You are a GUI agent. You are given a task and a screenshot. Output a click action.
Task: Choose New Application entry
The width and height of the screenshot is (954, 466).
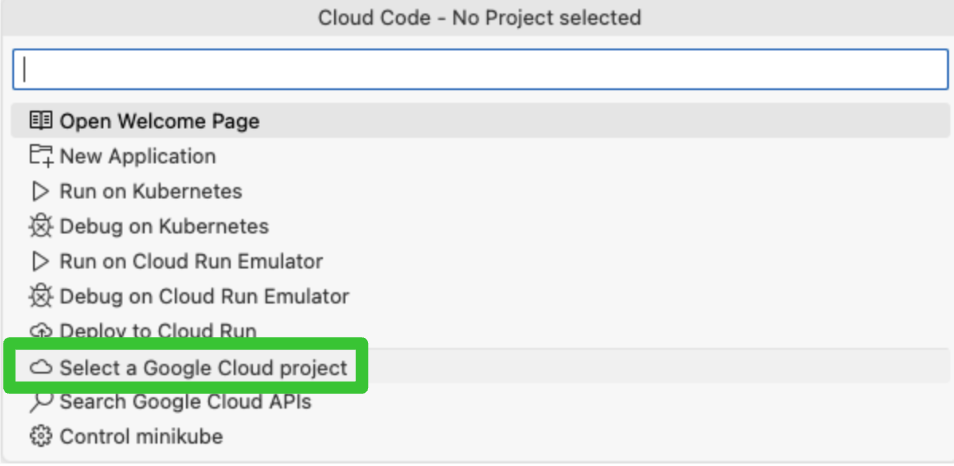(x=137, y=156)
